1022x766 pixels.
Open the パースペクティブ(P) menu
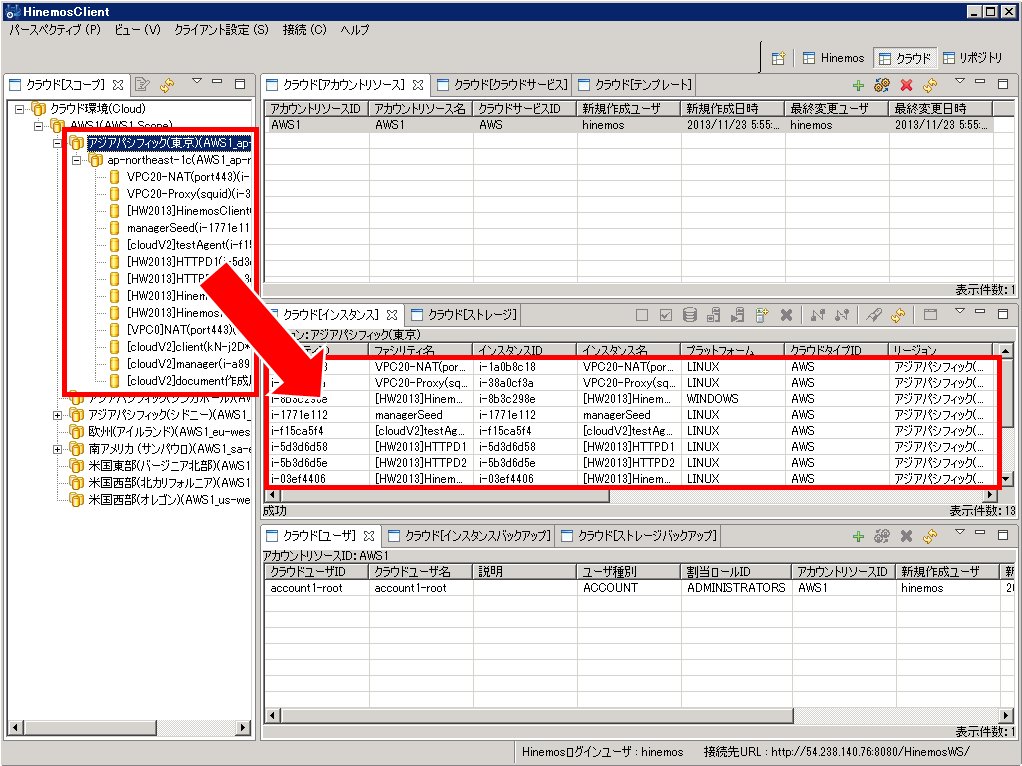click(x=55, y=30)
